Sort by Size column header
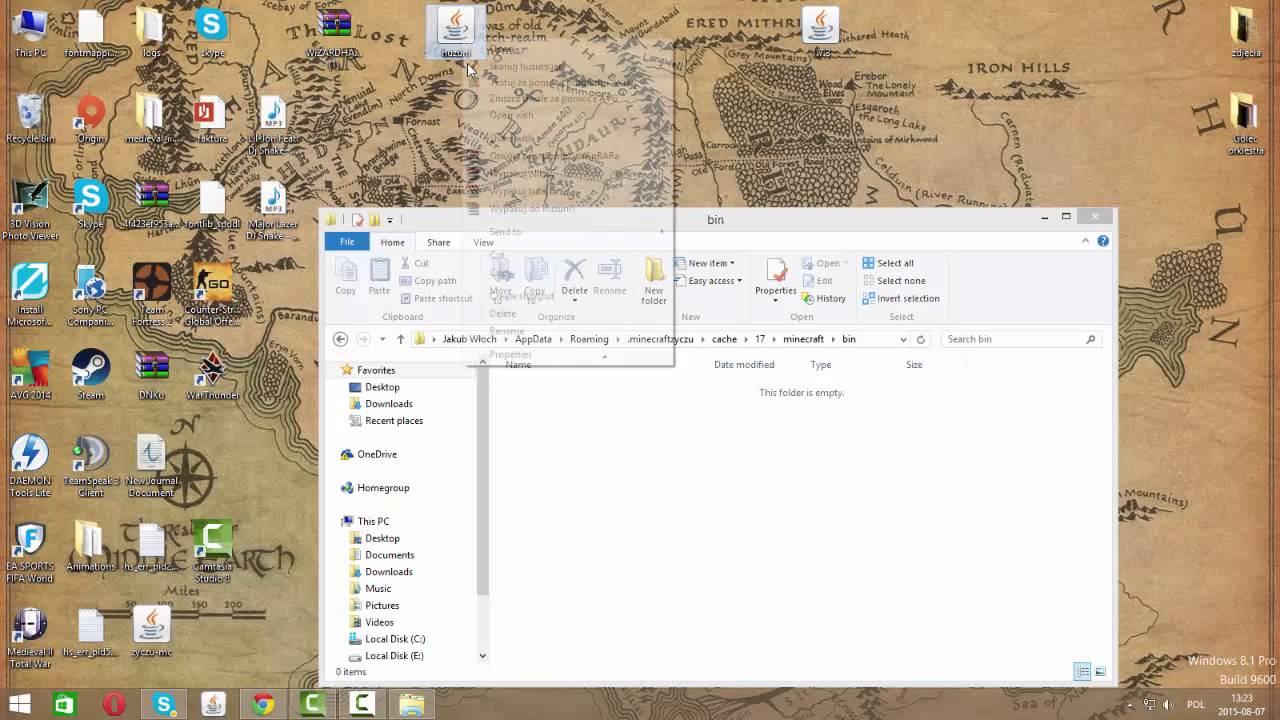The width and height of the screenshot is (1280, 720). pyautogui.click(x=914, y=365)
